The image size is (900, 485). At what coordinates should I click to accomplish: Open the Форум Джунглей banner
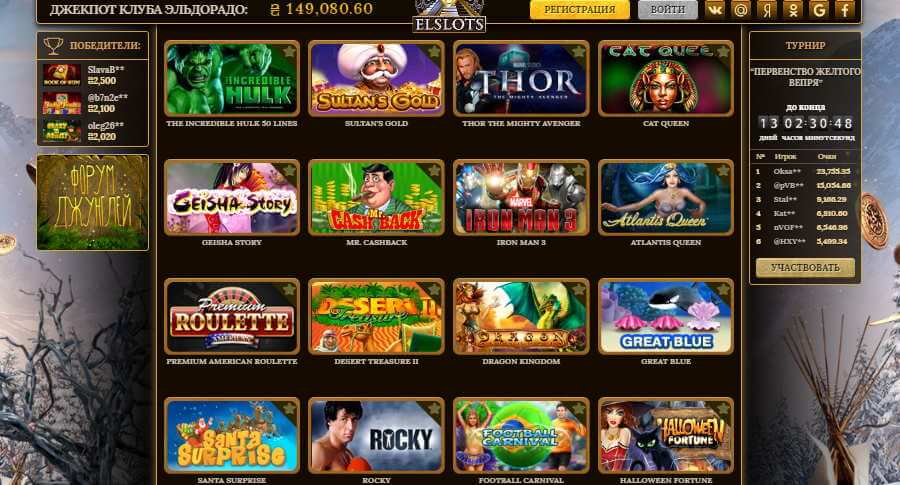(x=92, y=202)
